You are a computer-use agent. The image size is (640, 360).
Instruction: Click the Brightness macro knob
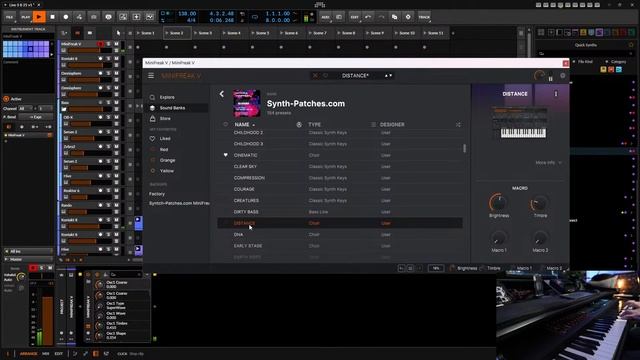498,202
